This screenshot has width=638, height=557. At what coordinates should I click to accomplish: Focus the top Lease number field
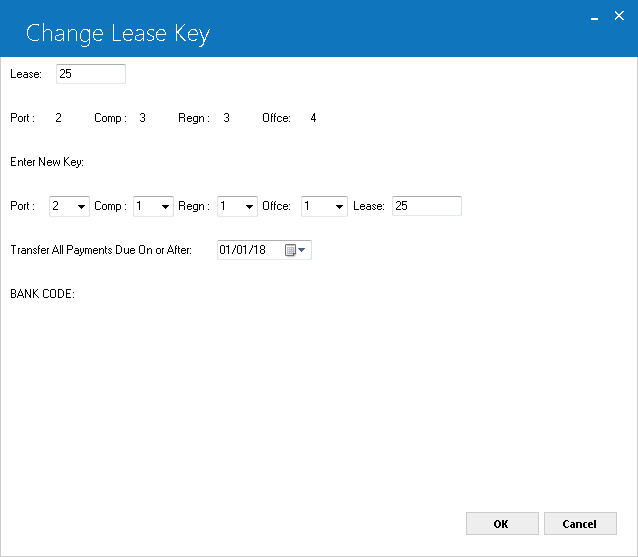[x=91, y=74]
